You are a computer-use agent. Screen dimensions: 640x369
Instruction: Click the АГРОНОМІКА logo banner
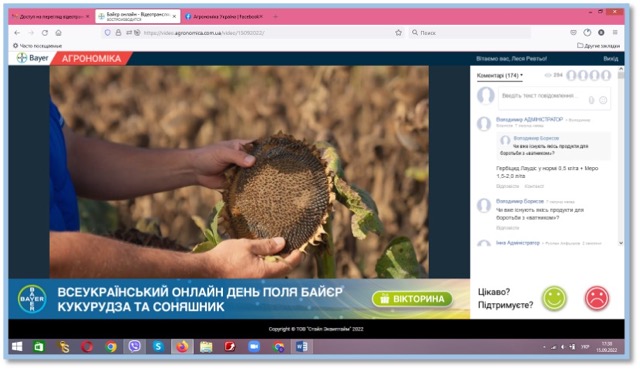pyautogui.click(x=91, y=58)
